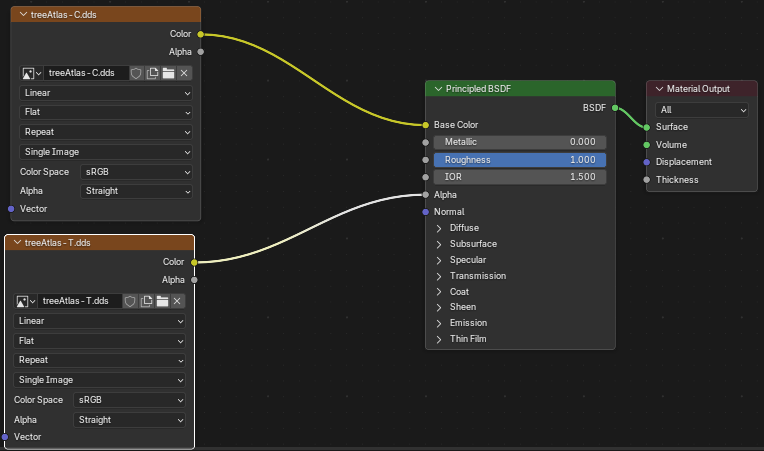Click Thickness input socket on Material Output

[647, 180]
